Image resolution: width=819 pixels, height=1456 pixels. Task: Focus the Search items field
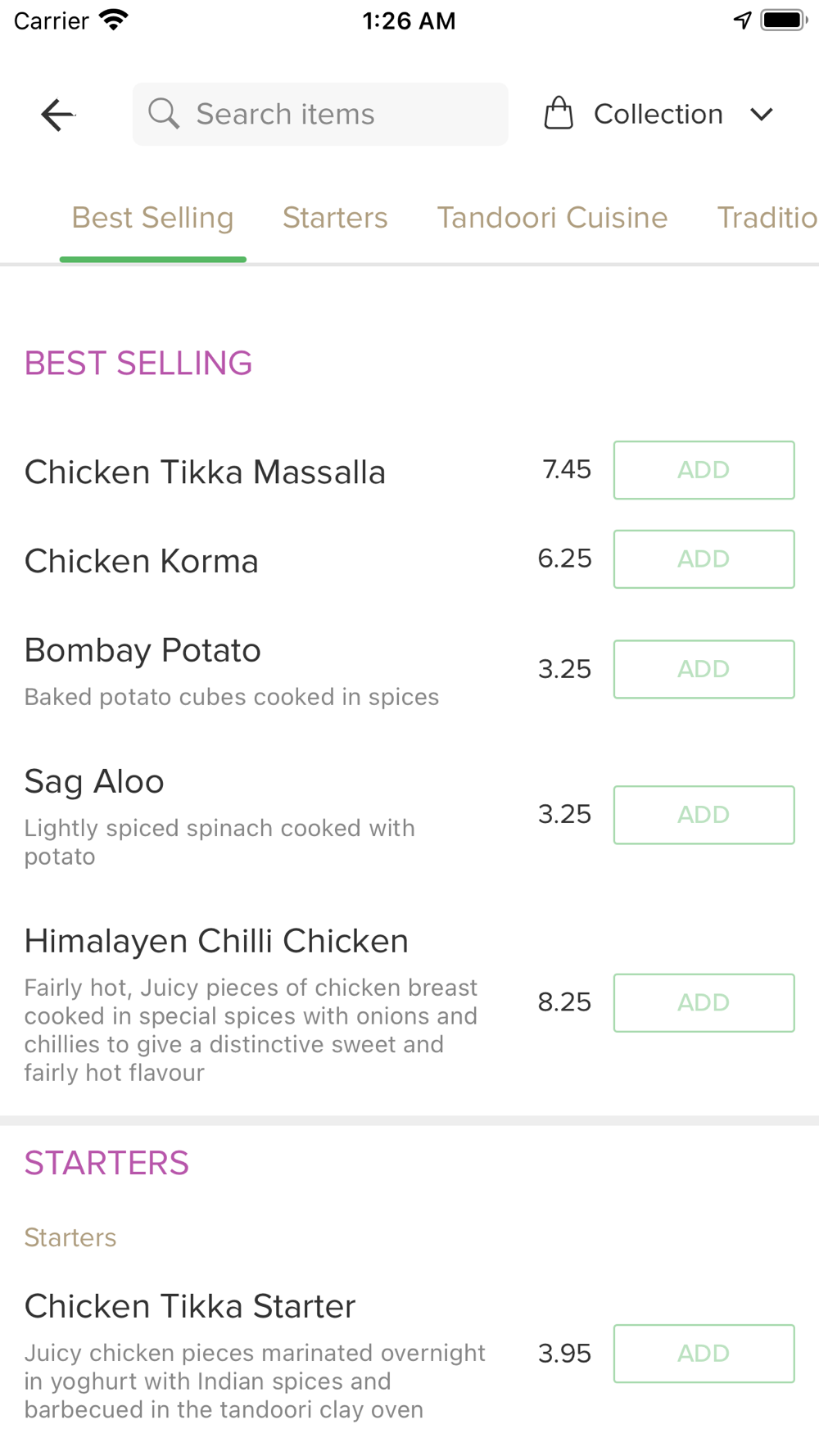320,114
